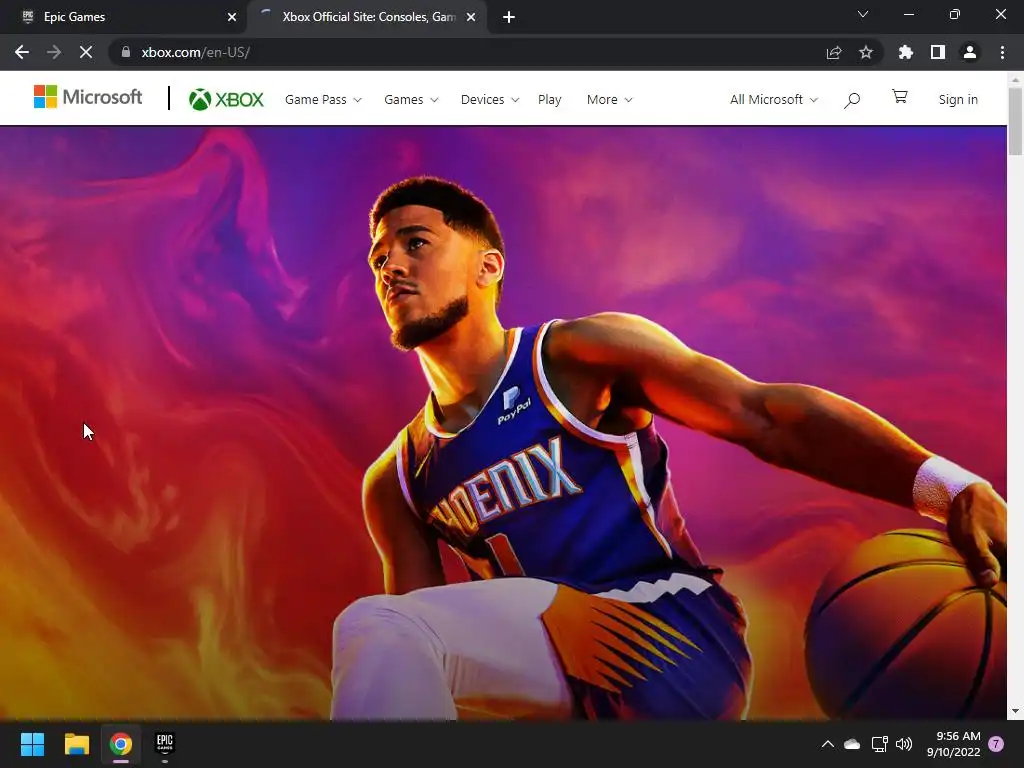
Task: Bookmark this page with star
Action: click(x=866, y=52)
